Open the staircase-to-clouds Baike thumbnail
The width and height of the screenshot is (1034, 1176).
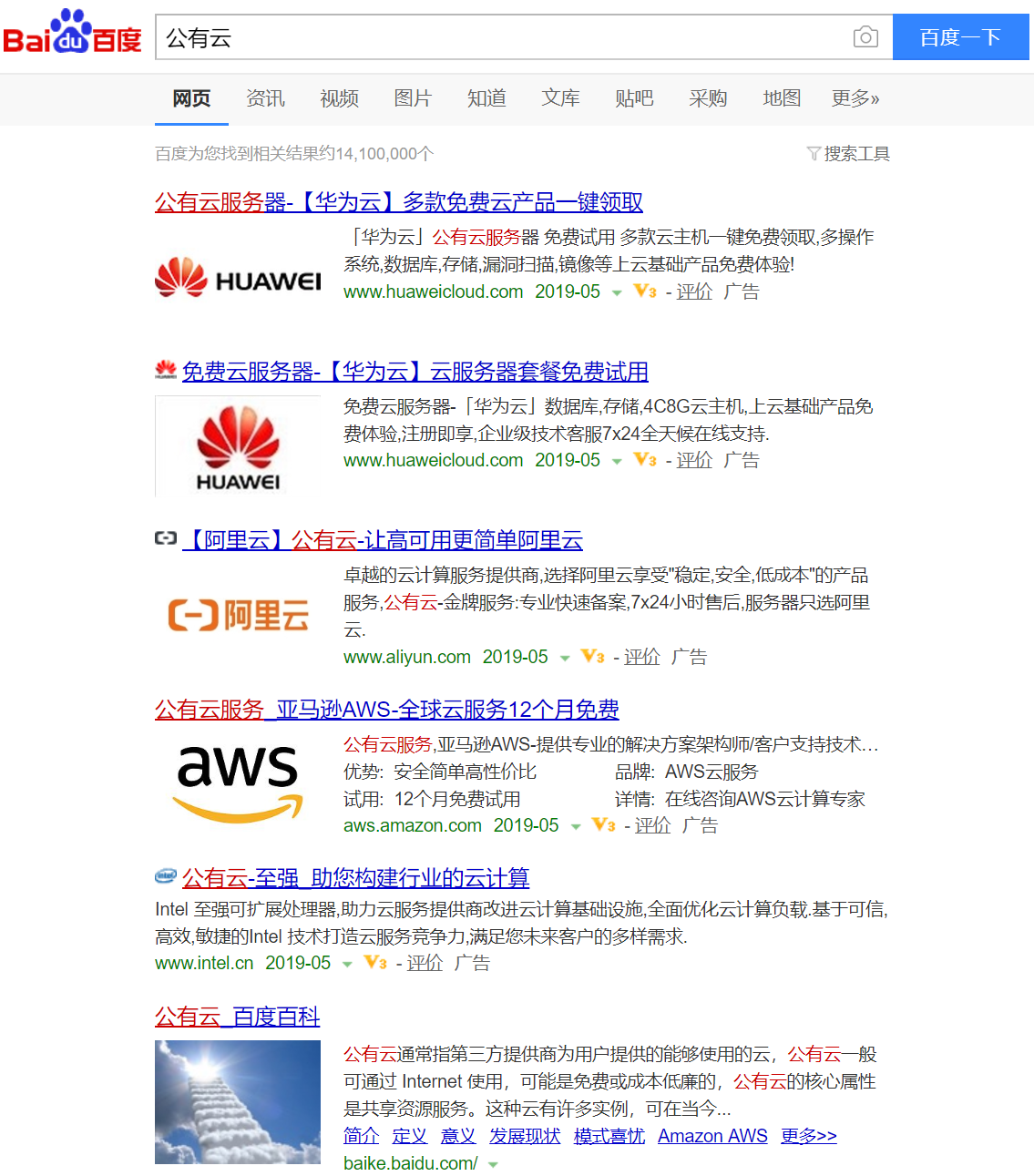tap(238, 1102)
